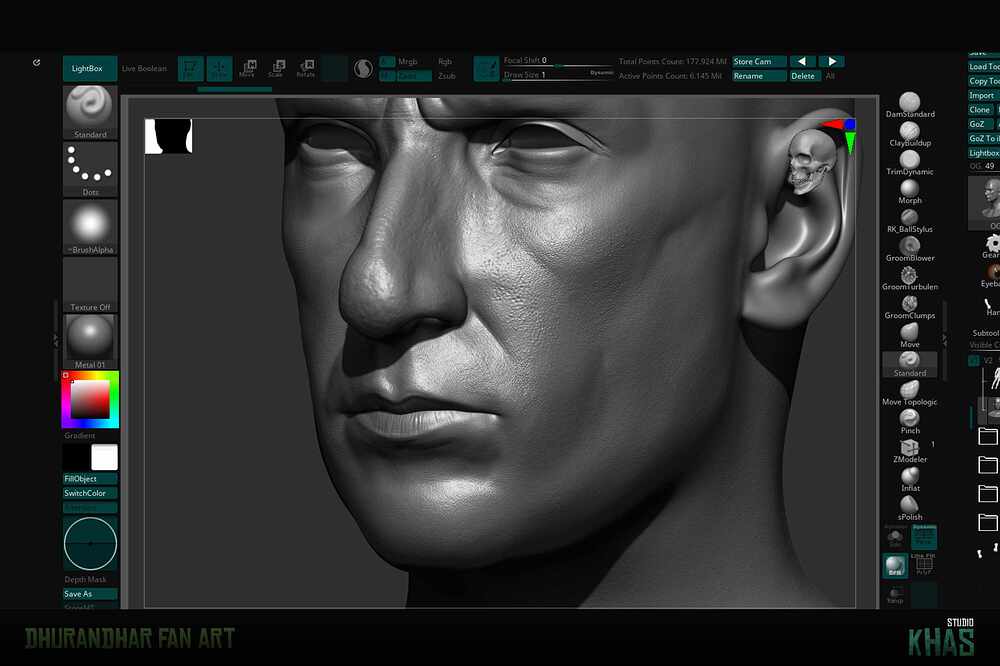Viewport: 1000px width, 666px height.
Task: Click Clone in Tool palette
Action: click(x=981, y=110)
